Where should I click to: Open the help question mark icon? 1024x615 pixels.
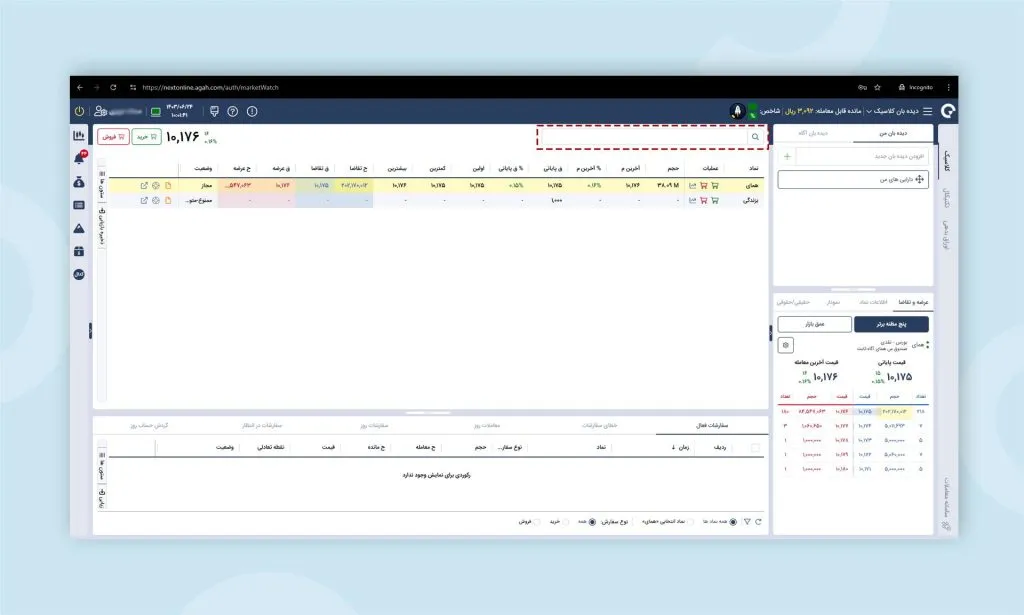(x=233, y=111)
